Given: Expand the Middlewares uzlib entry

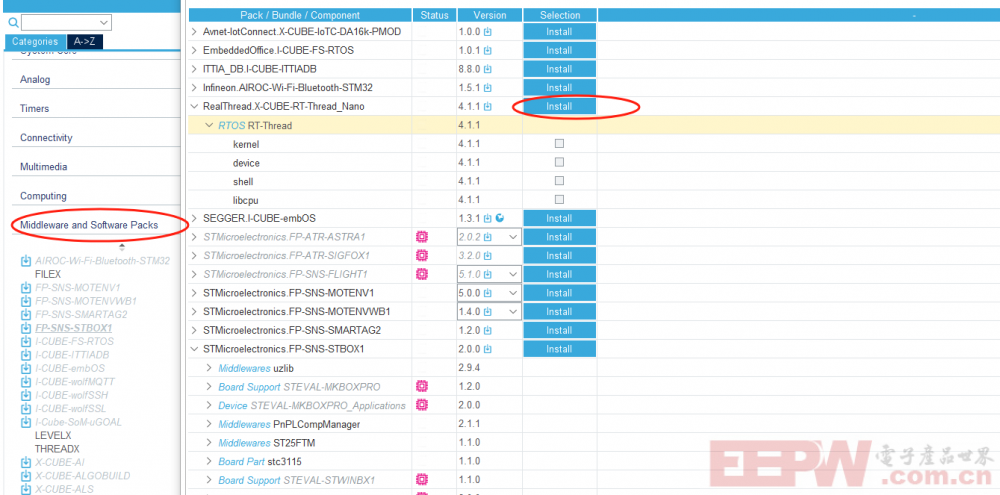Looking at the screenshot, I should (x=209, y=368).
